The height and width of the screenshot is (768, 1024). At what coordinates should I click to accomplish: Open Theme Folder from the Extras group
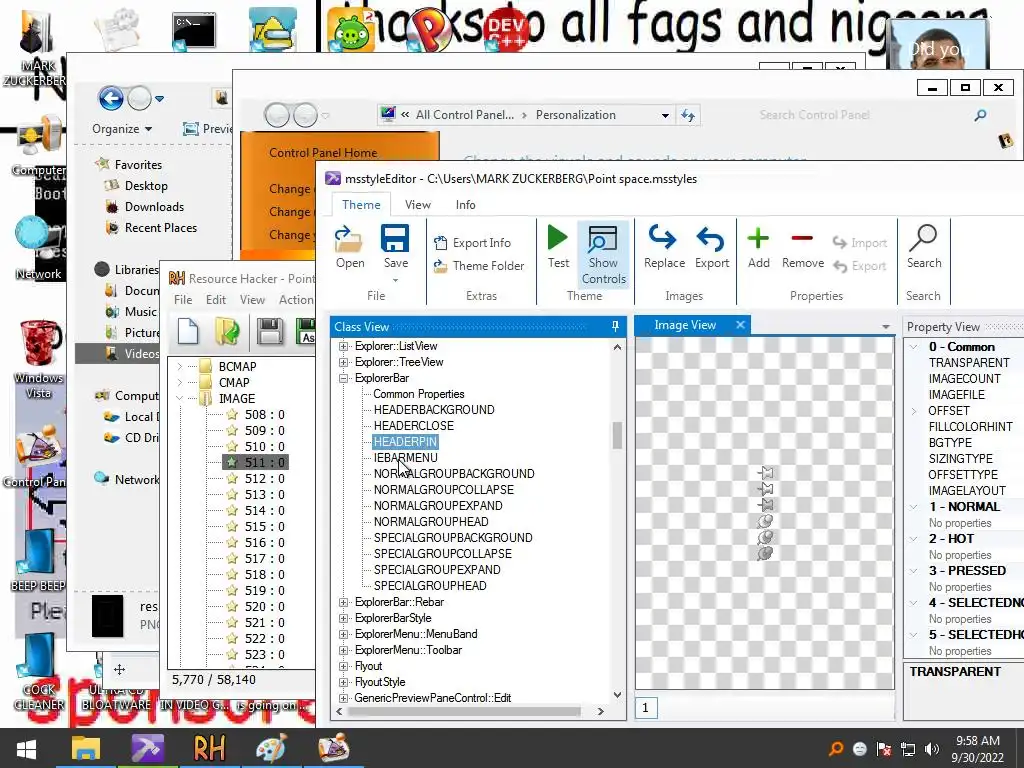click(479, 266)
